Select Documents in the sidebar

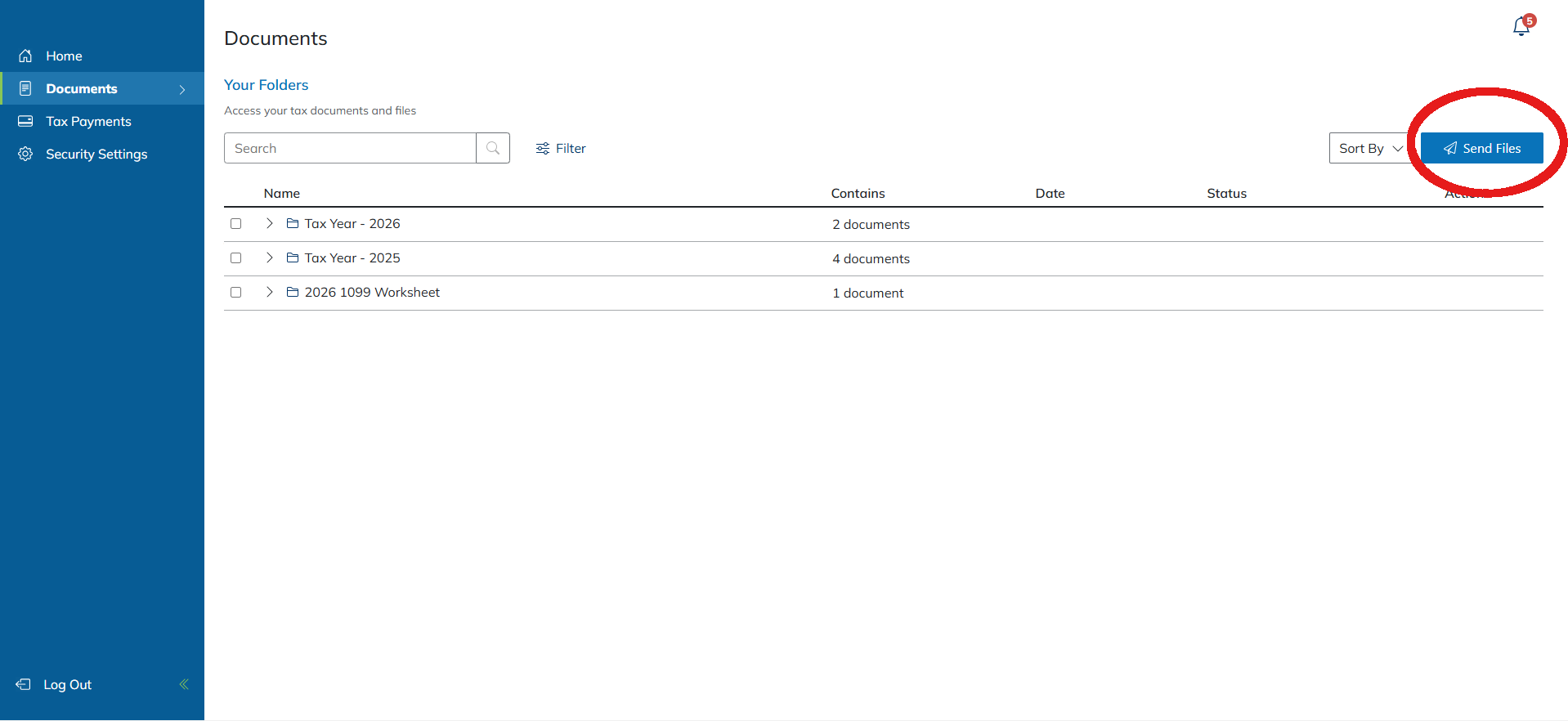click(x=102, y=88)
